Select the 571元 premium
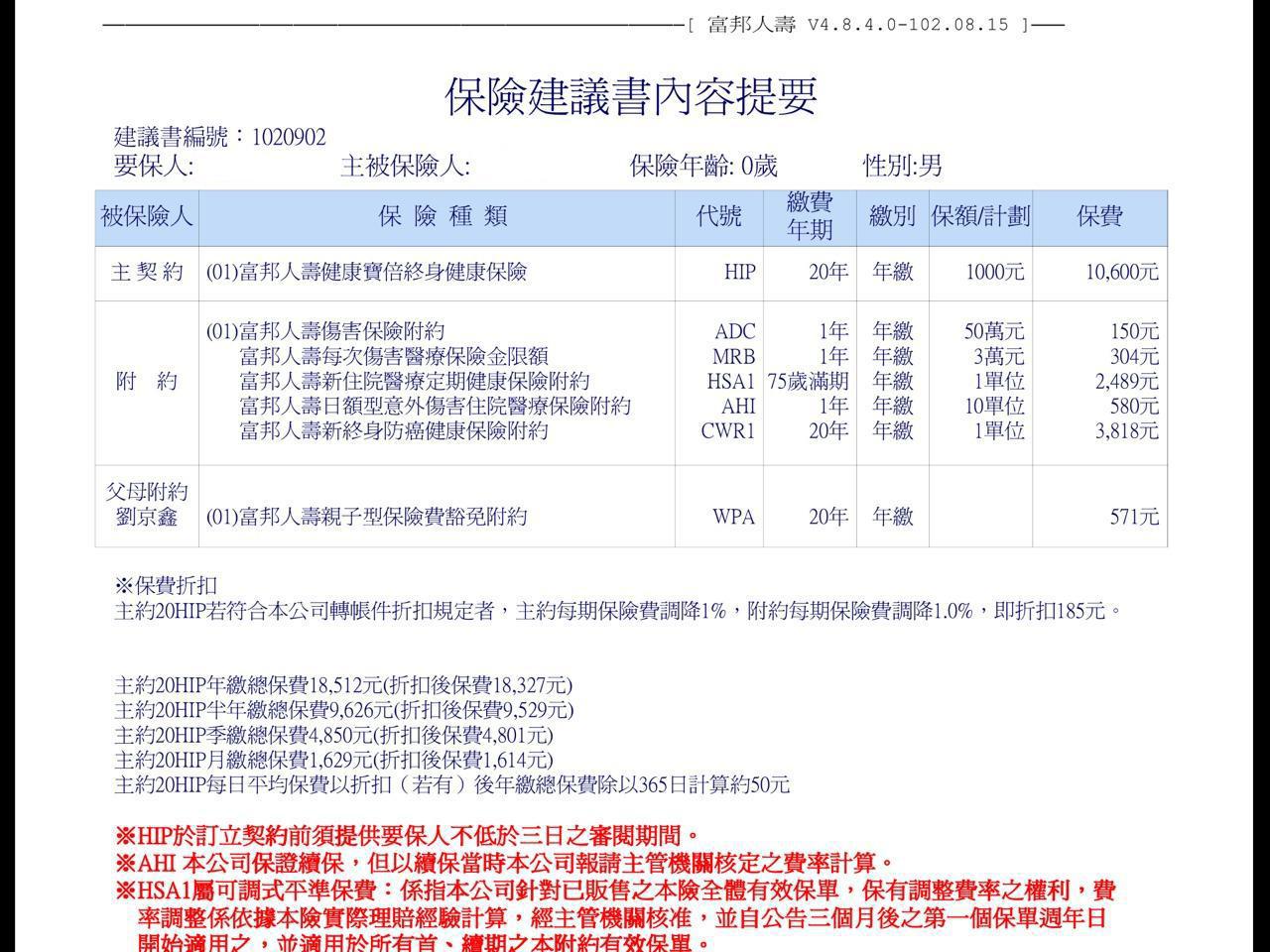The height and width of the screenshot is (952, 1270). pyautogui.click(x=1134, y=517)
